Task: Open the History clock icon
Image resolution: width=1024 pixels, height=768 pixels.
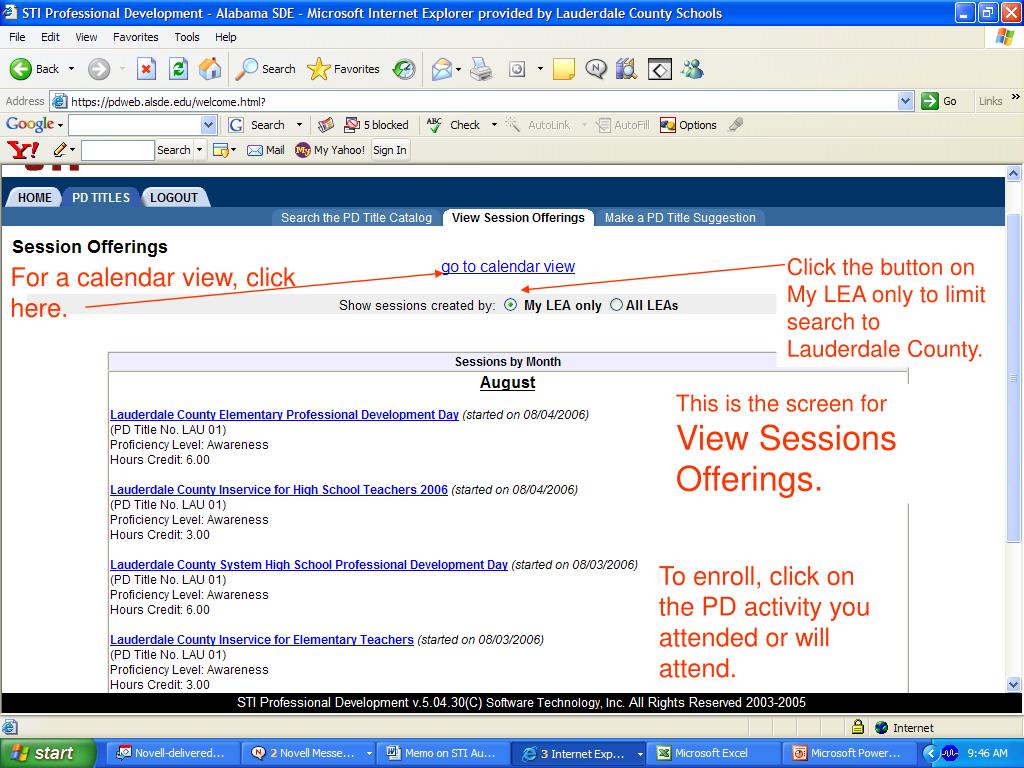Action: tap(404, 69)
